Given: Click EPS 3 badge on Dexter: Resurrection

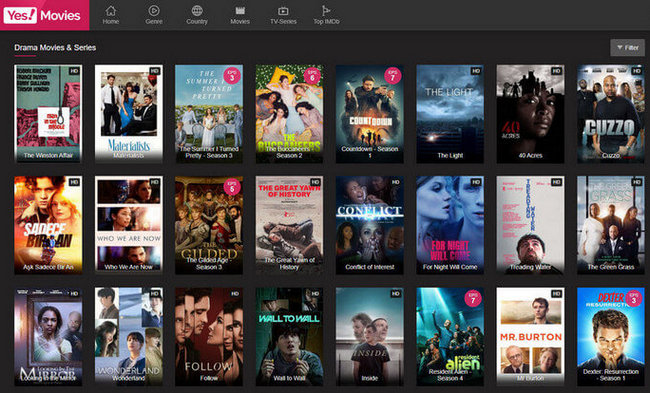Looking at the screenshot, I should (634, 299).
